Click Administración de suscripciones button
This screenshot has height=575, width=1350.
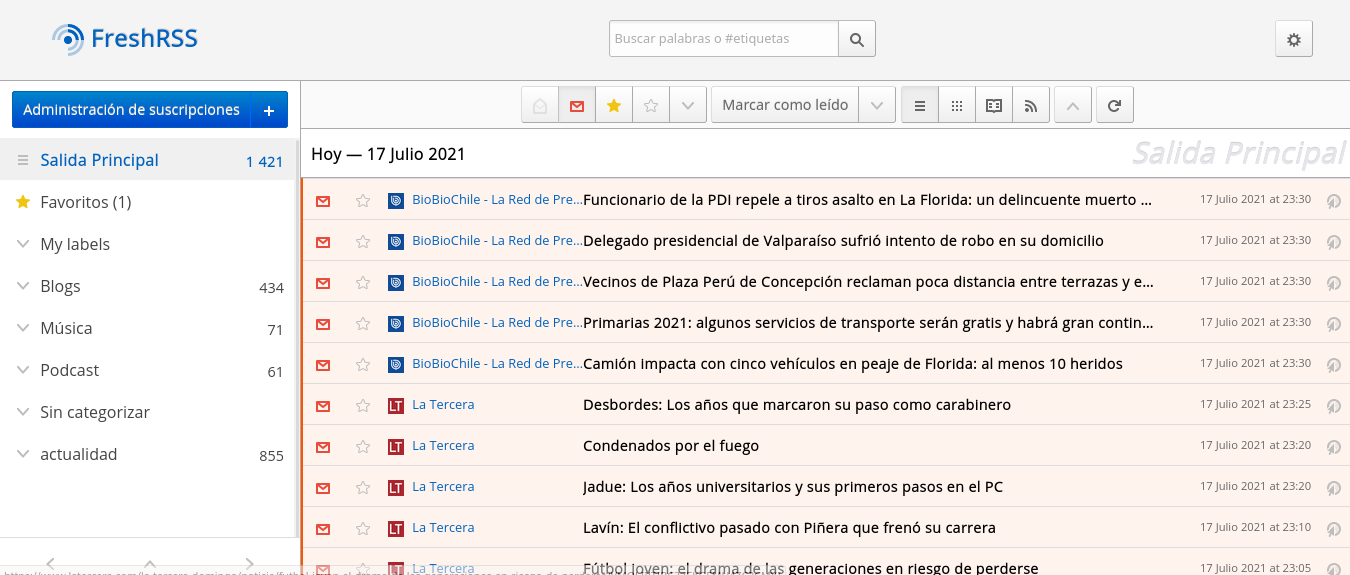[x=131, y=110]
